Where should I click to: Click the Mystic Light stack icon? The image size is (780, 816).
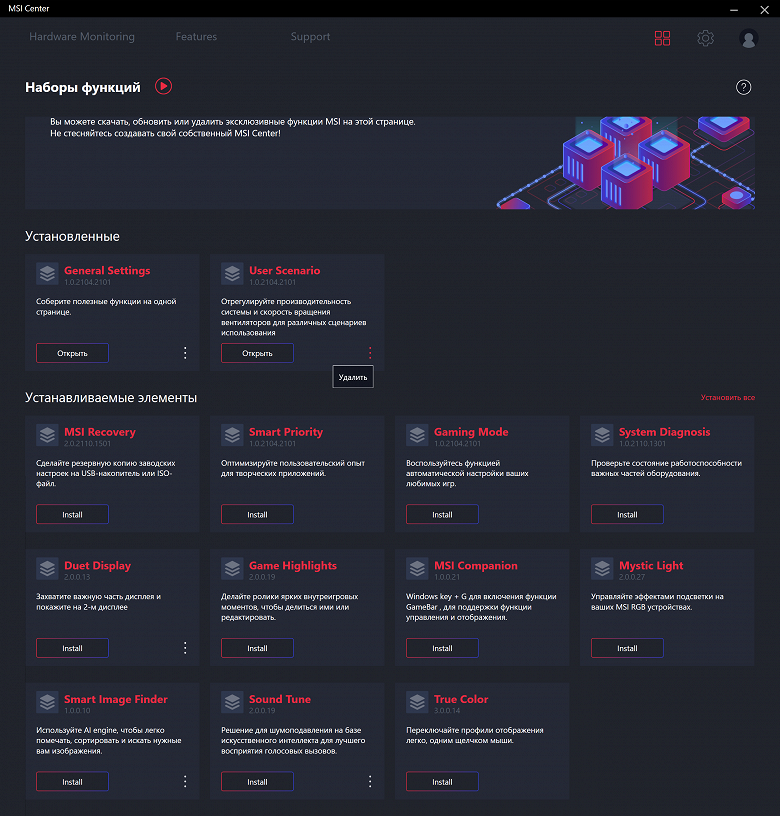point(602,568)
